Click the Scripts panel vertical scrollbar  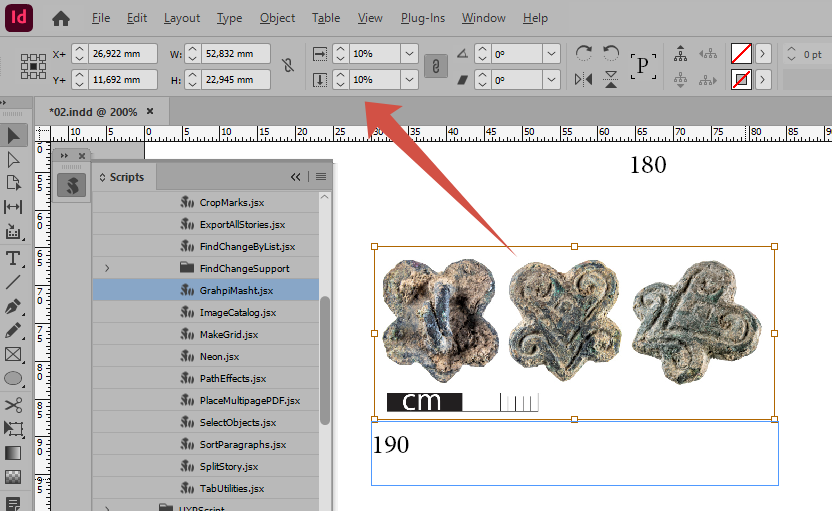point(325,361)
